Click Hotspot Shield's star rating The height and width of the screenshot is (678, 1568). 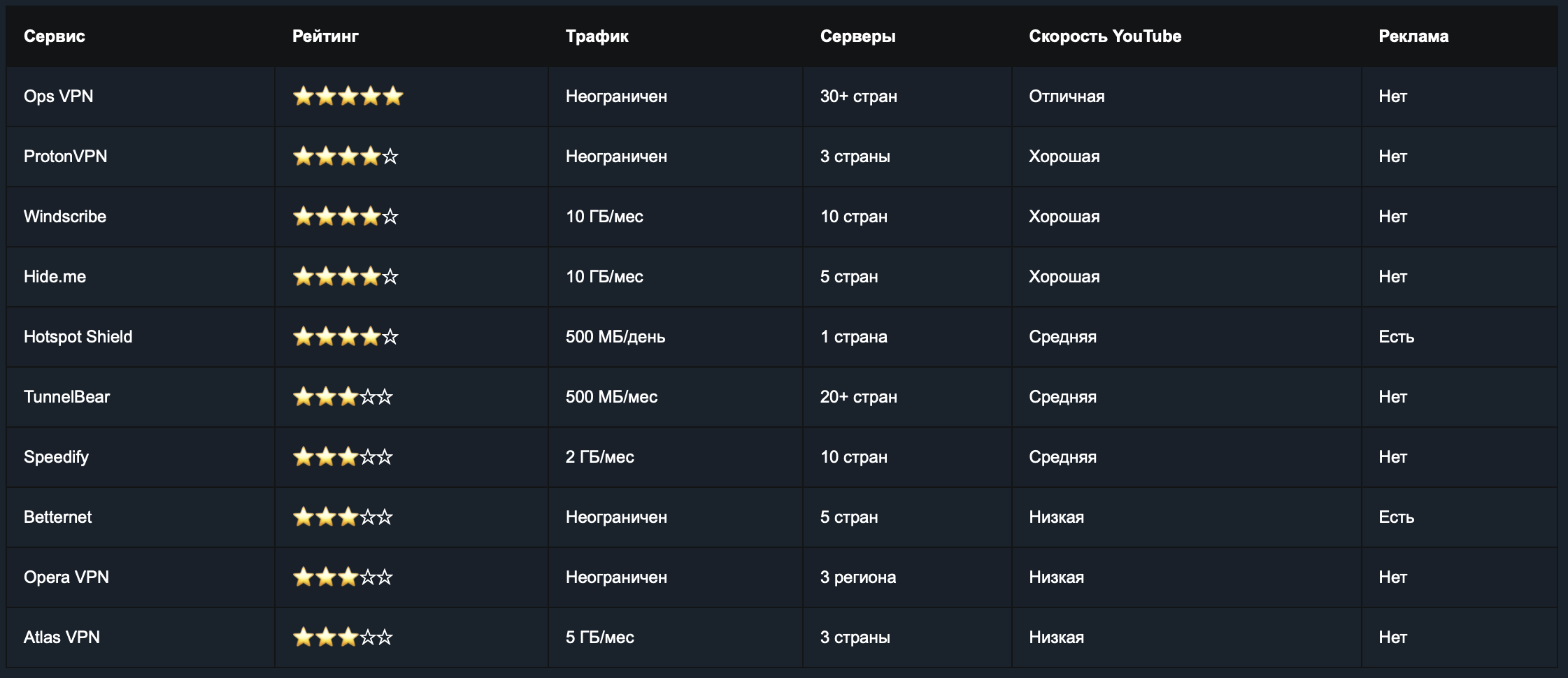point(345,336)
